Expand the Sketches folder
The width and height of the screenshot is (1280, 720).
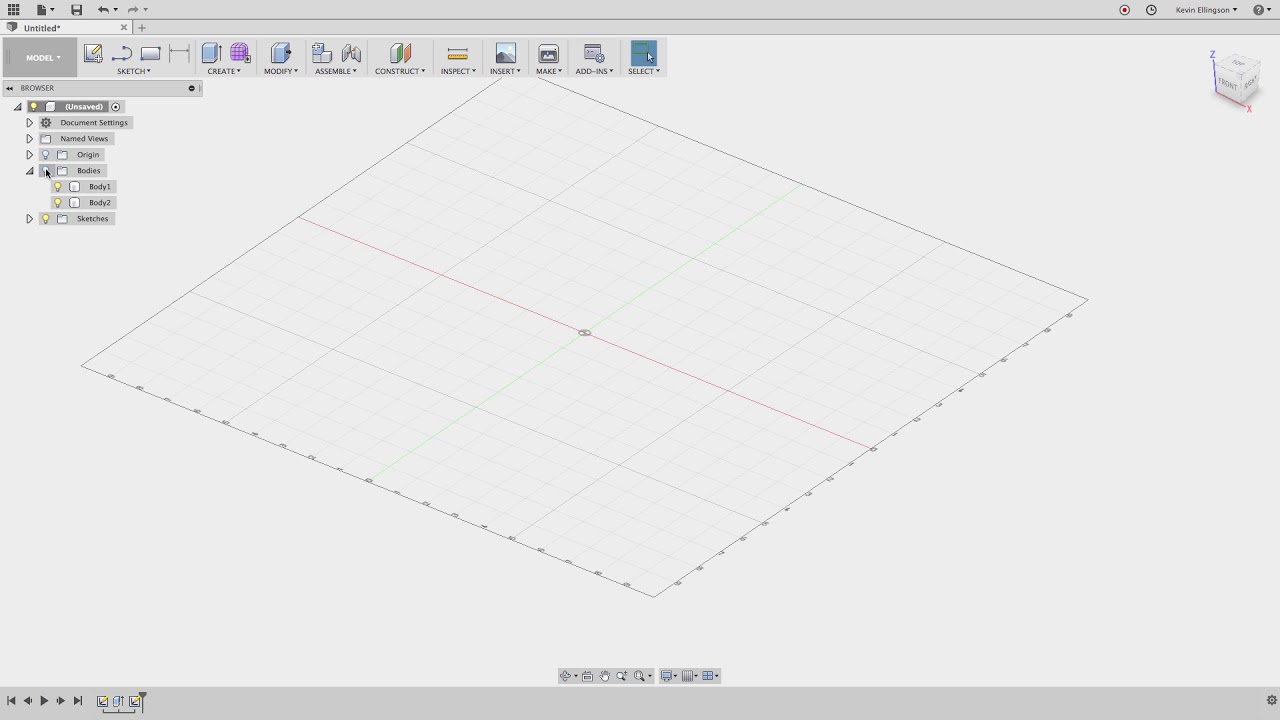pos(30,219)
